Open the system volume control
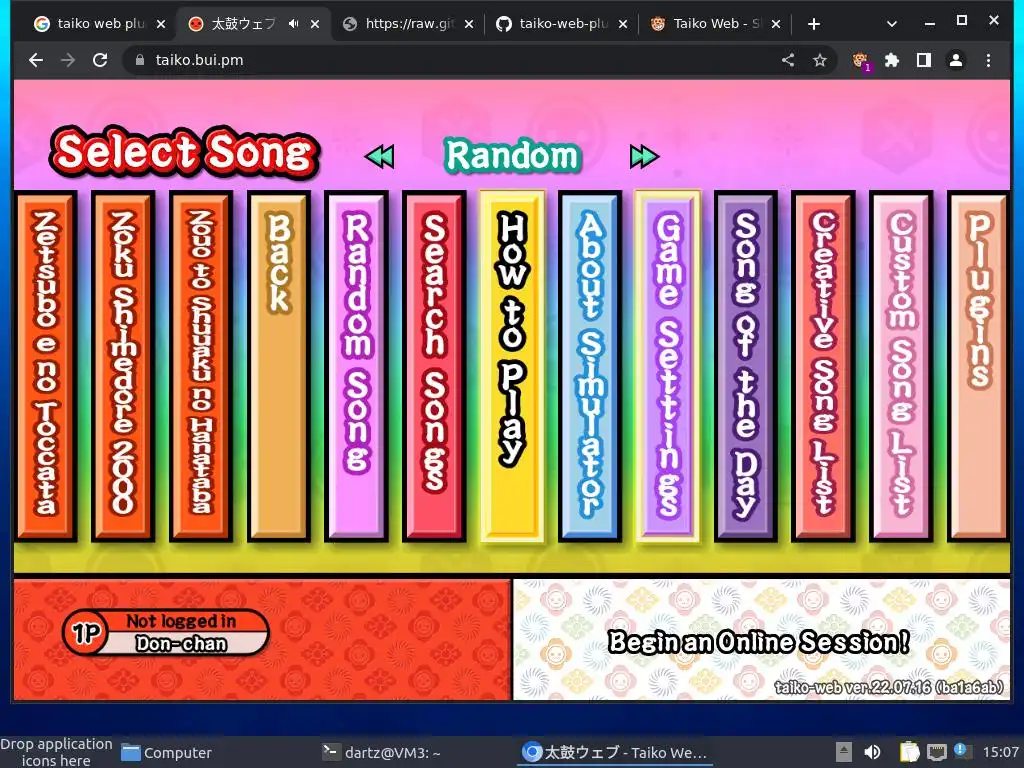1024x768 pixels. tap(872, 752)
